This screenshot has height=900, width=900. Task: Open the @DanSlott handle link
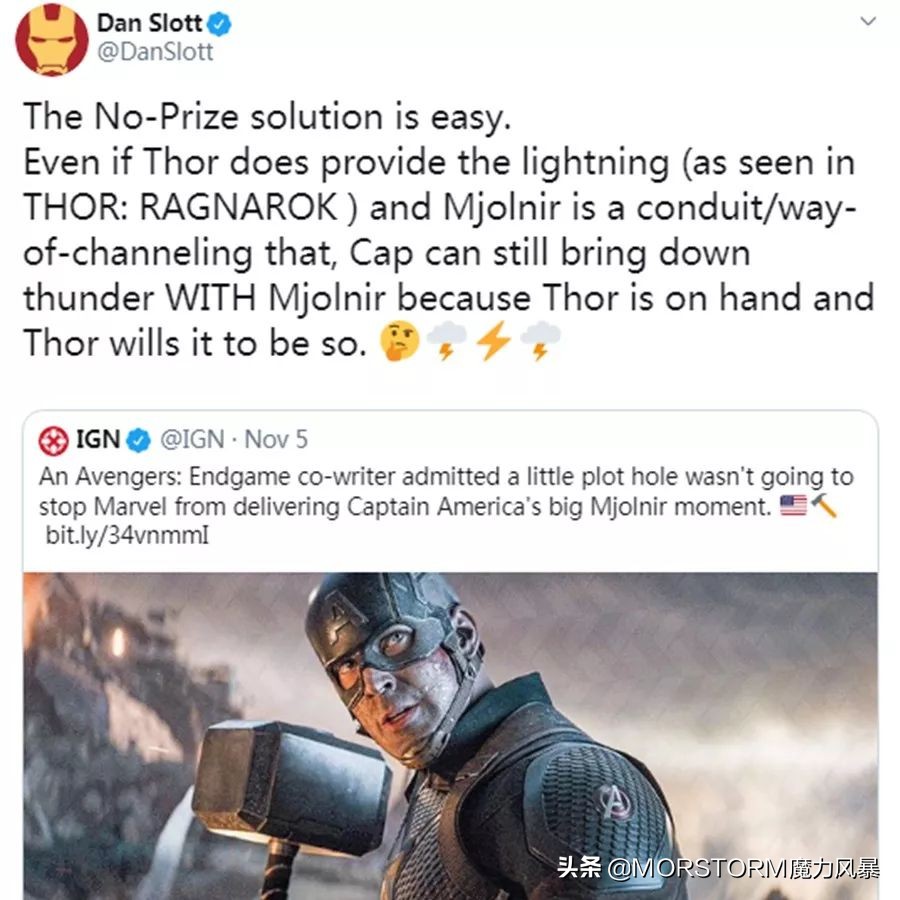[155, 52]
